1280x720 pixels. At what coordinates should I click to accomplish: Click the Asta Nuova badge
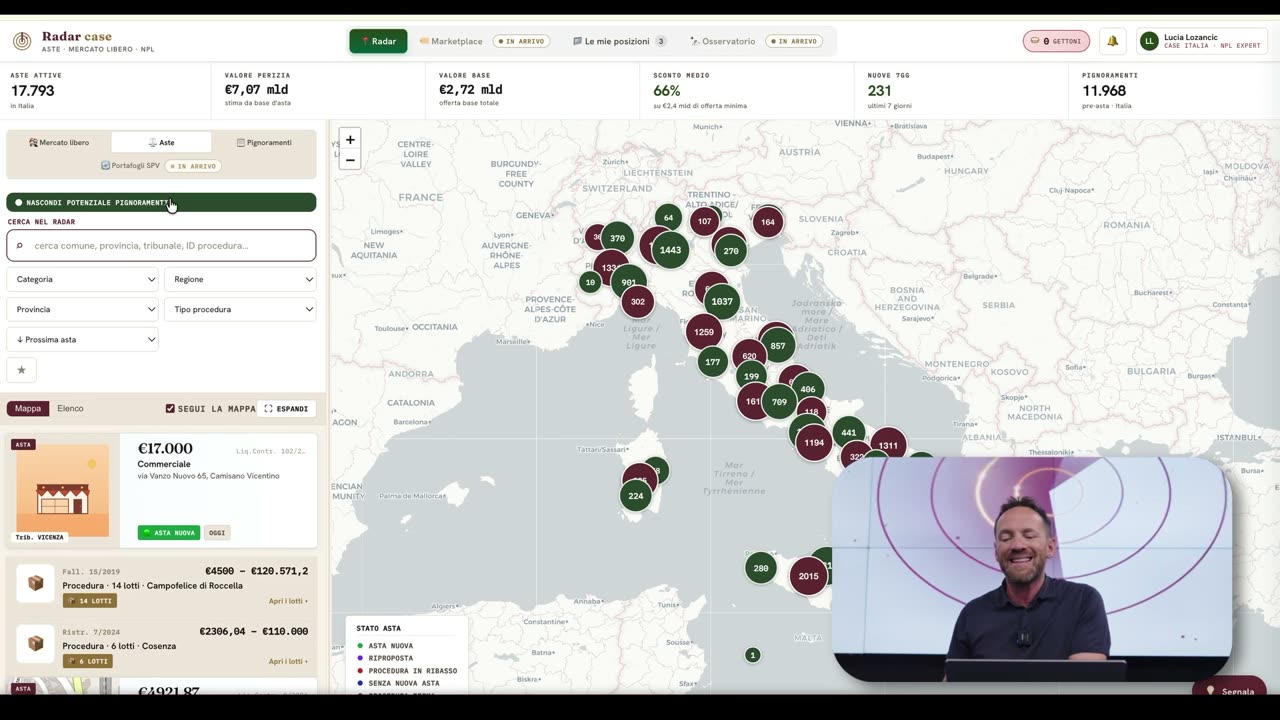point(169,533)
